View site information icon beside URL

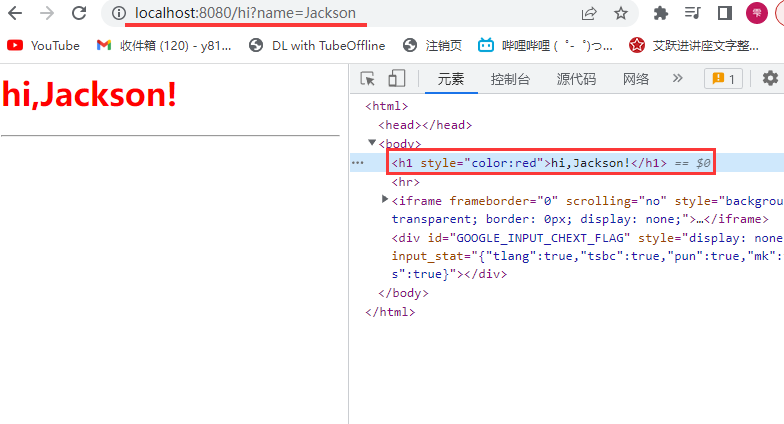119,13
